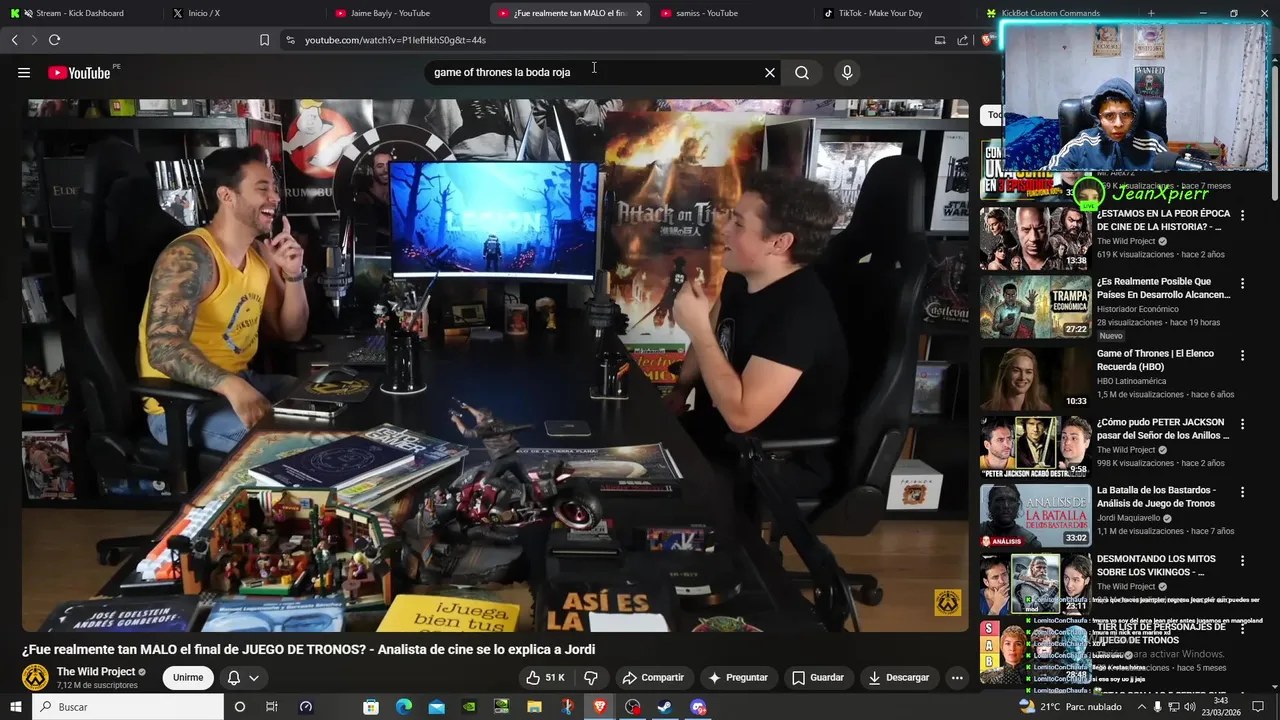
Task: Open thumbnail for Trampa Económica video
Action: coord(1035,307)
